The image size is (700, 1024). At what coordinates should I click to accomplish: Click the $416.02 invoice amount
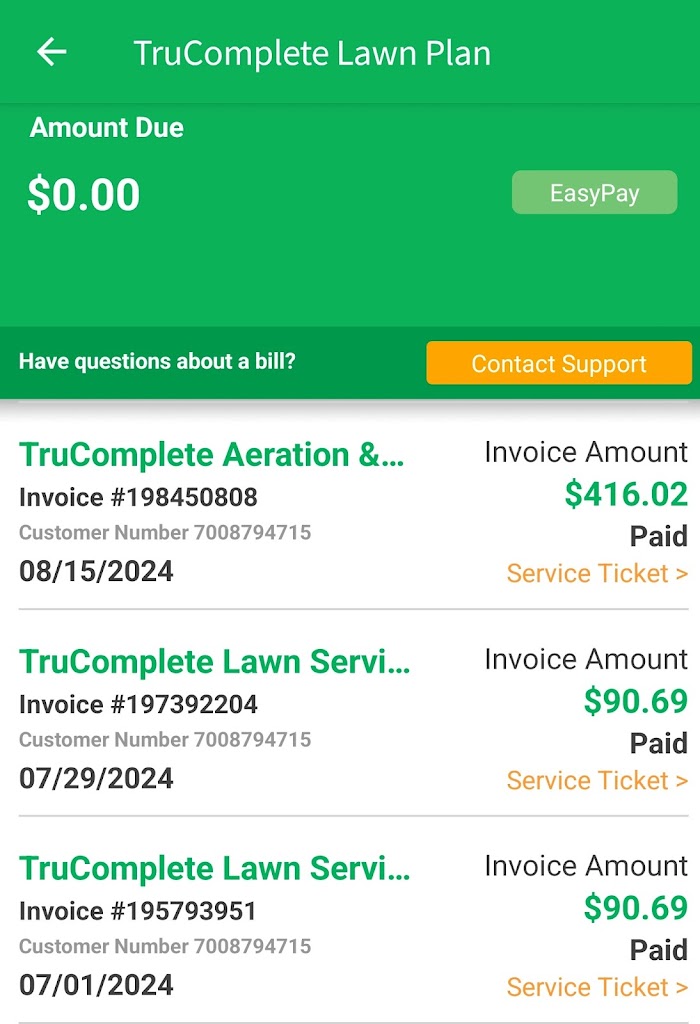[626, 494]
